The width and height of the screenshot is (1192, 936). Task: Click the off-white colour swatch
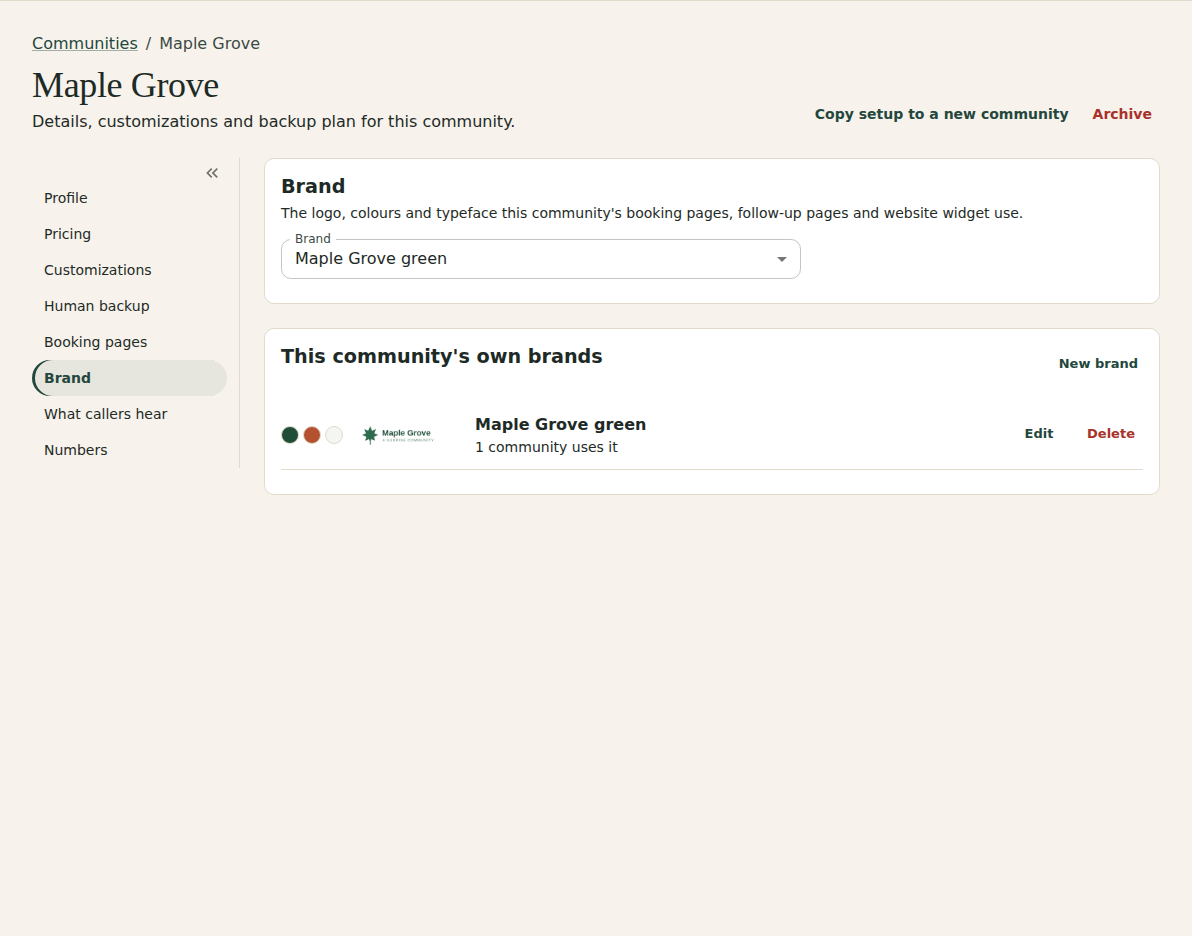pyautogui.click(x=334, y=435)
